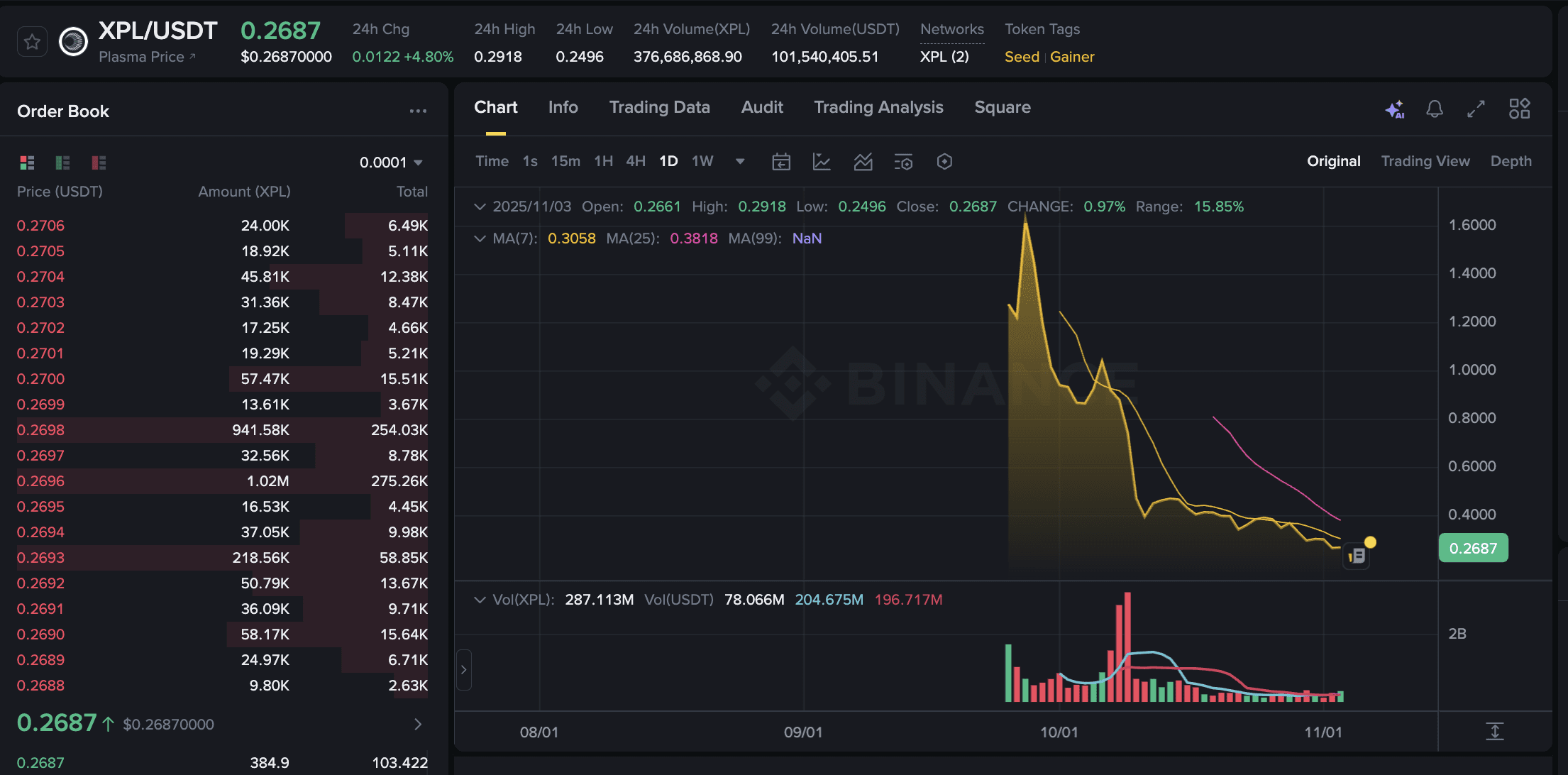Viewport: 1568px width, 775px height.
Task: Switch to the Trading Data tab
Action: (659, 107)
